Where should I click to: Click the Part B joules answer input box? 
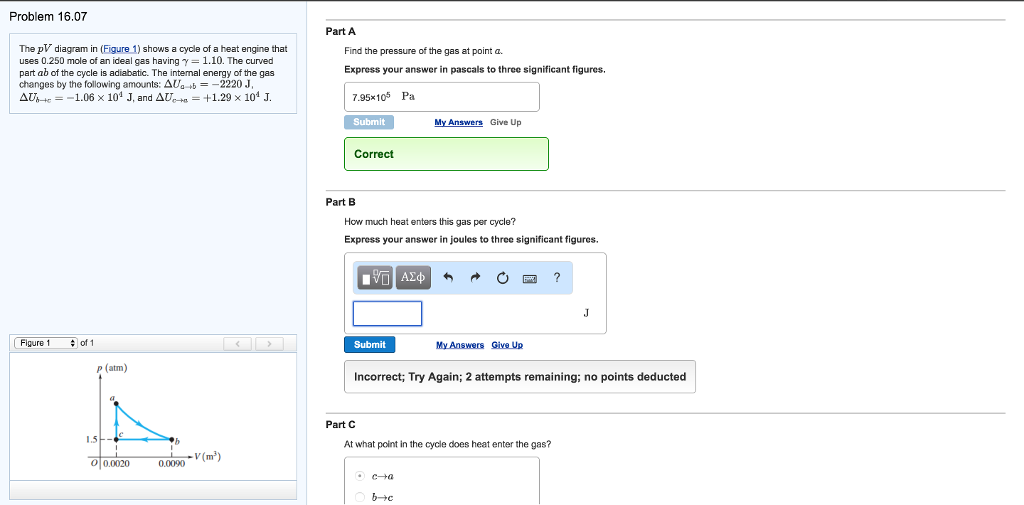pos(387,313)
